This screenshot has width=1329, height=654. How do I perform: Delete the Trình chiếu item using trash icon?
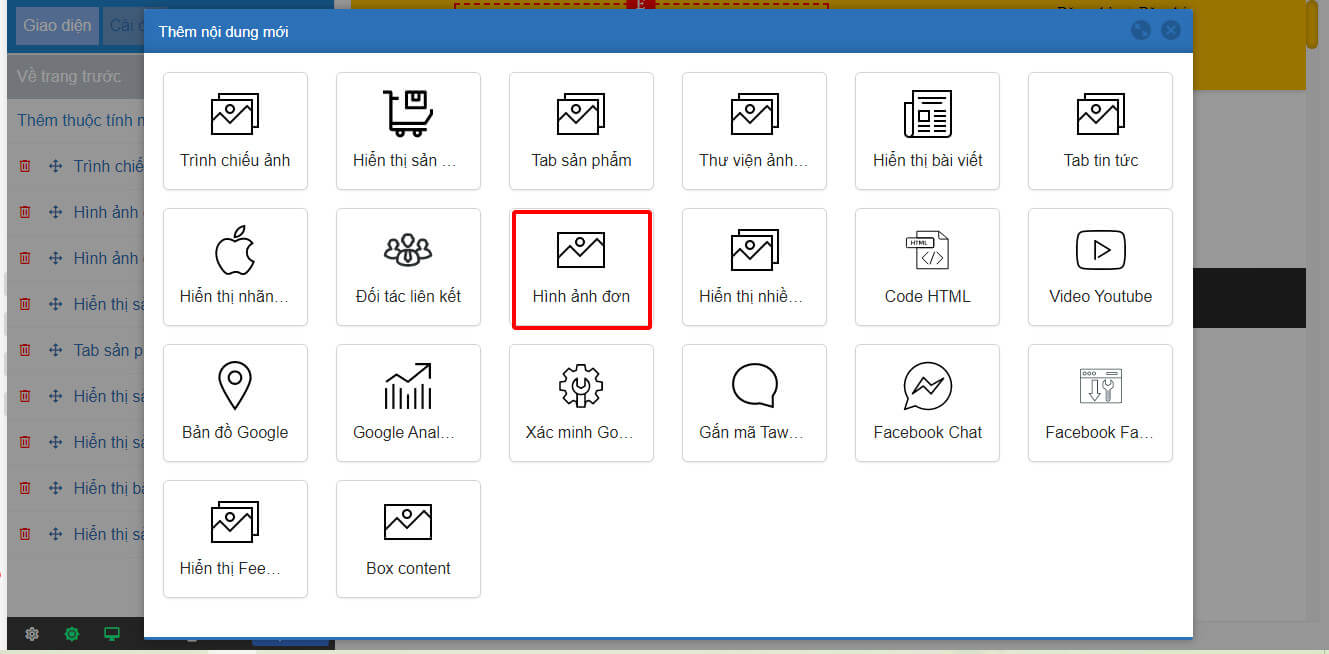(x=25, y=166)
